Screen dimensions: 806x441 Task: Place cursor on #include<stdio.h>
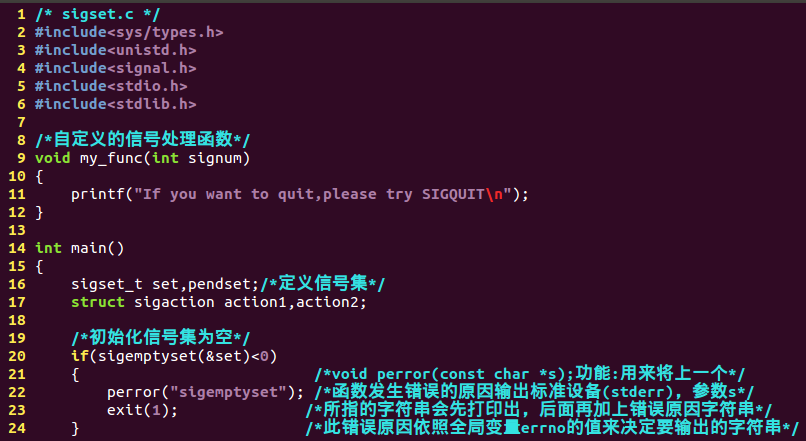pyautogui.click(x=111, y=86)
